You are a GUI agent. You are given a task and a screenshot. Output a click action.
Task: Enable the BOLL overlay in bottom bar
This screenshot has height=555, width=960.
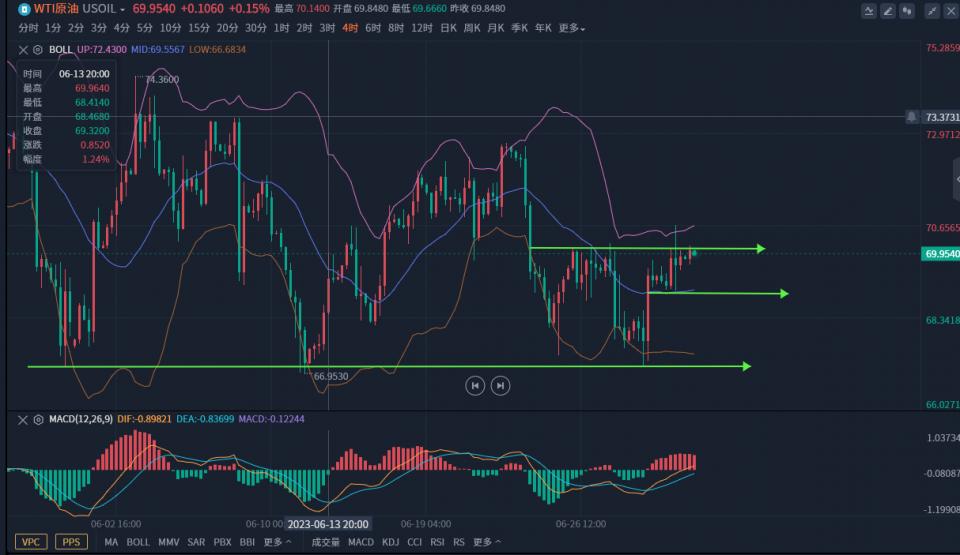click(x=138, y=542)
